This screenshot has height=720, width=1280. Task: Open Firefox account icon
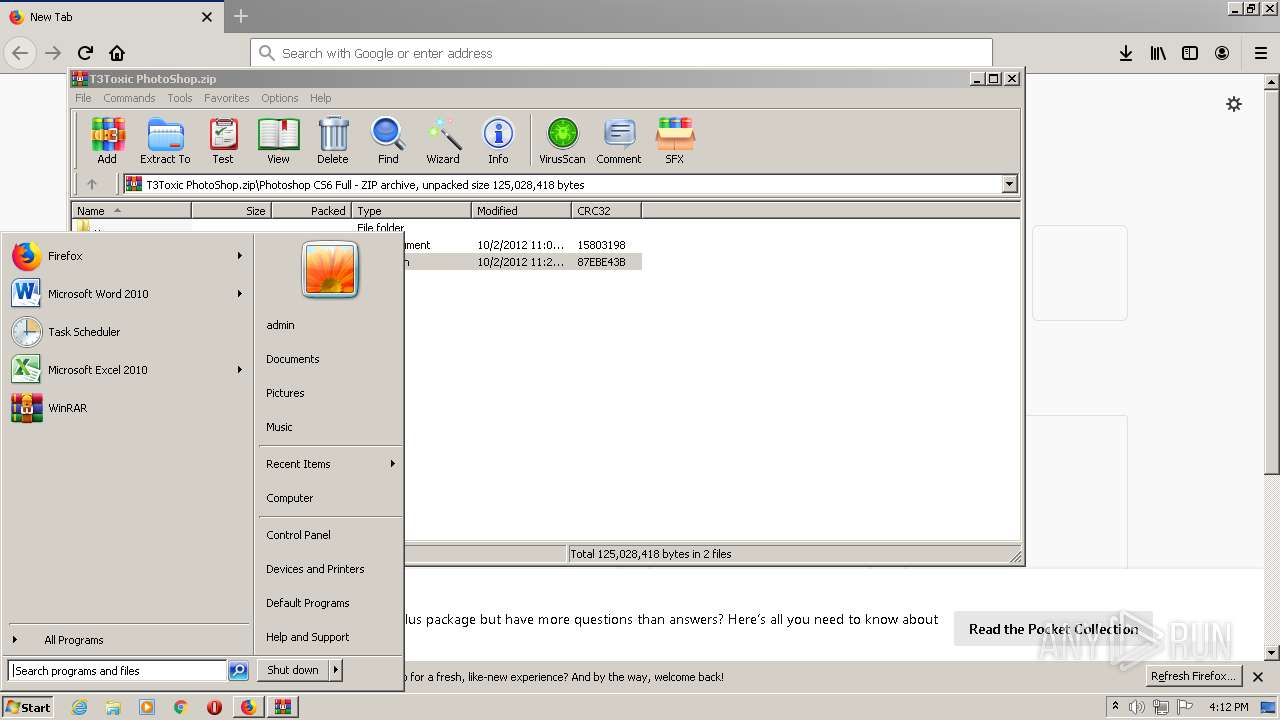[x=1222, y=53]
